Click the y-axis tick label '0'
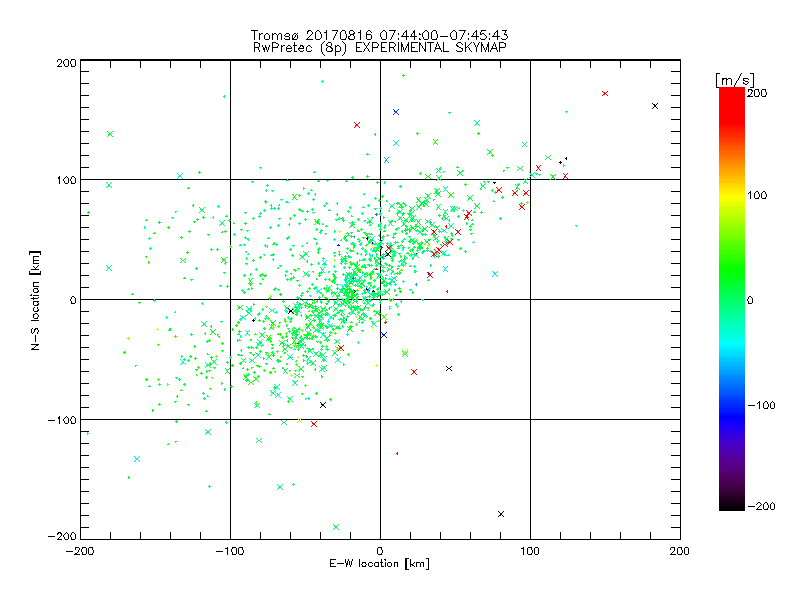800x600 pixels. pos(73,300)
